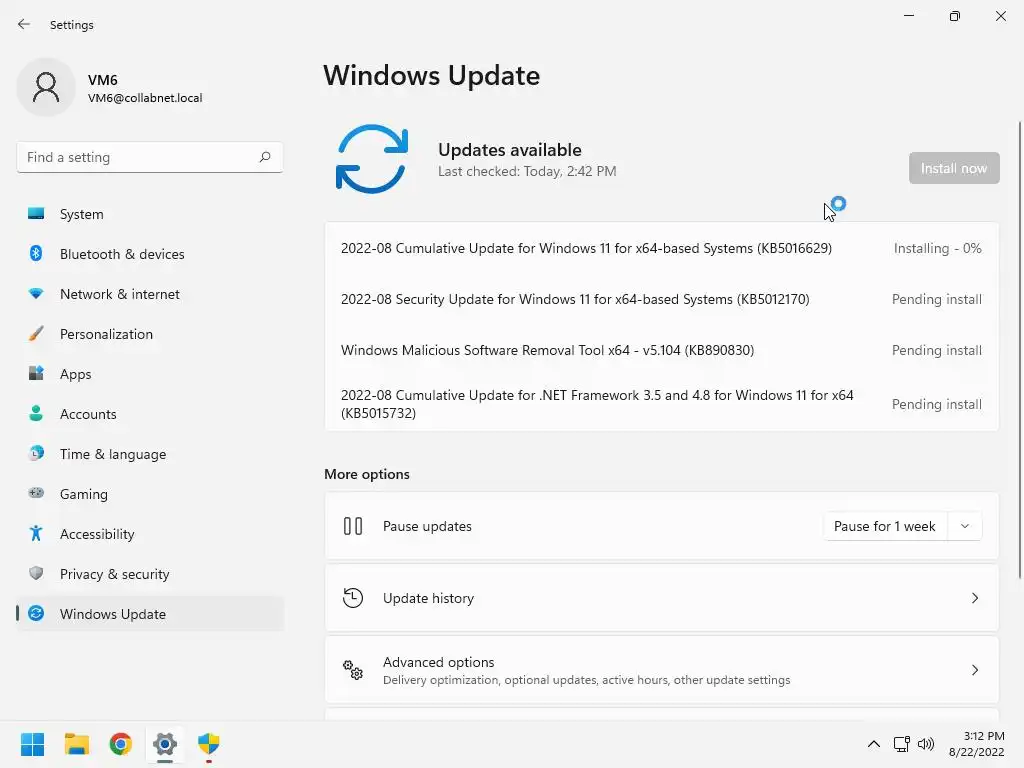The height and width of the screenshot is (768, 1024).
Task: Click the Apps icon in sidebar
Action: point(36,374)
